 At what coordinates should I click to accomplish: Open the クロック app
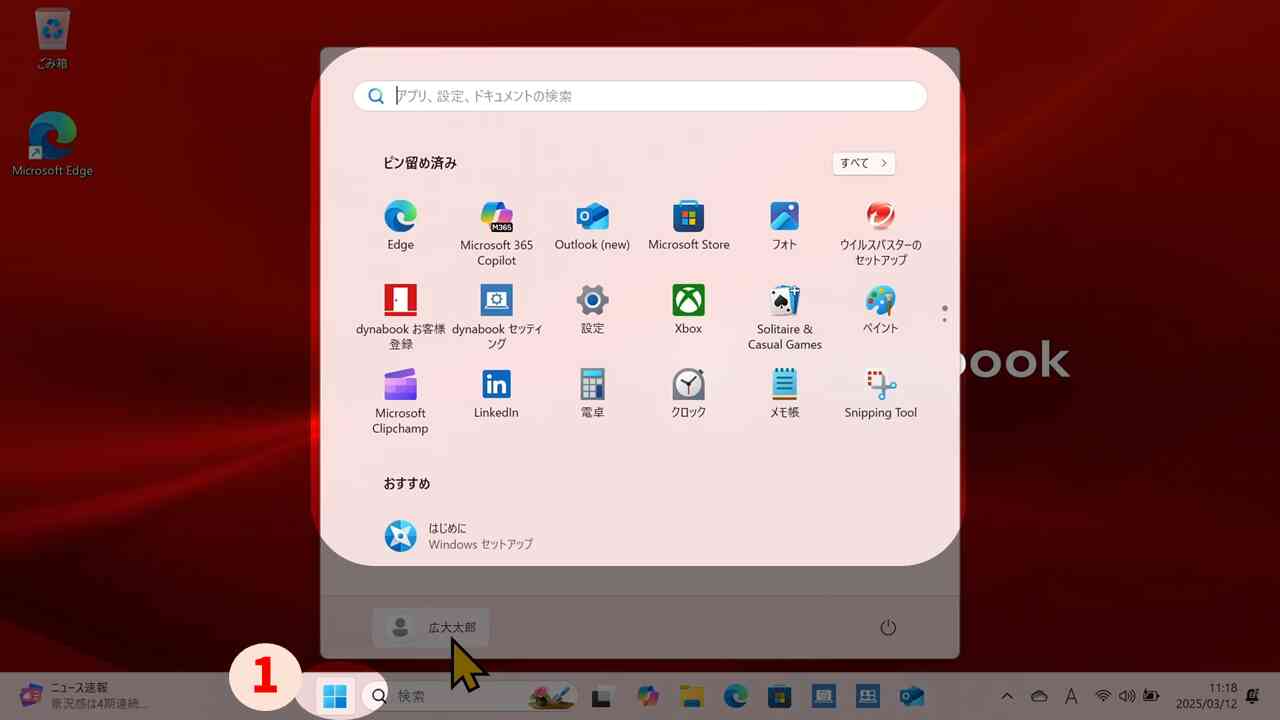688,394
